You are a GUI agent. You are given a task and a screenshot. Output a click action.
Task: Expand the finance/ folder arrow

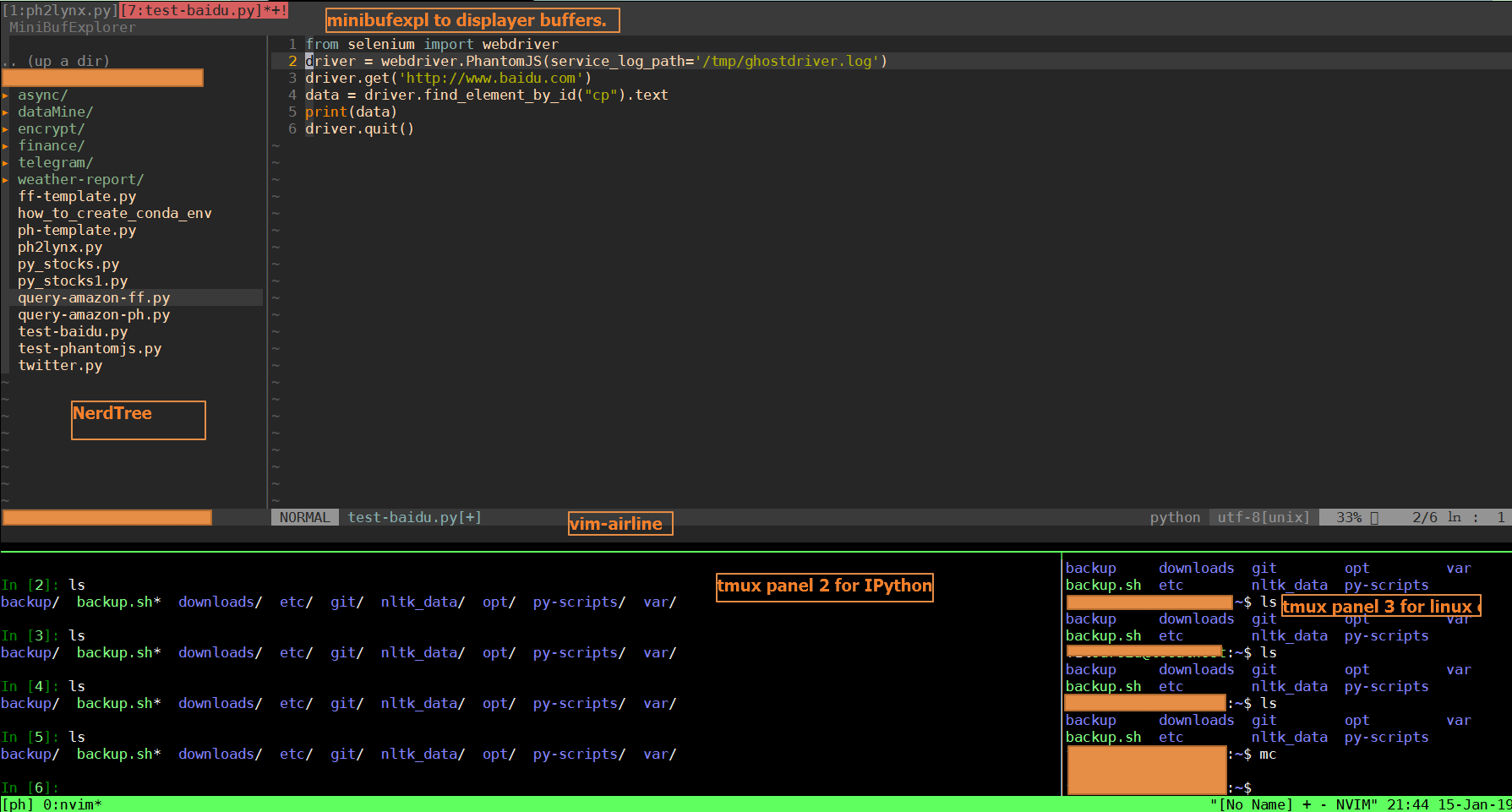point(5,146)
